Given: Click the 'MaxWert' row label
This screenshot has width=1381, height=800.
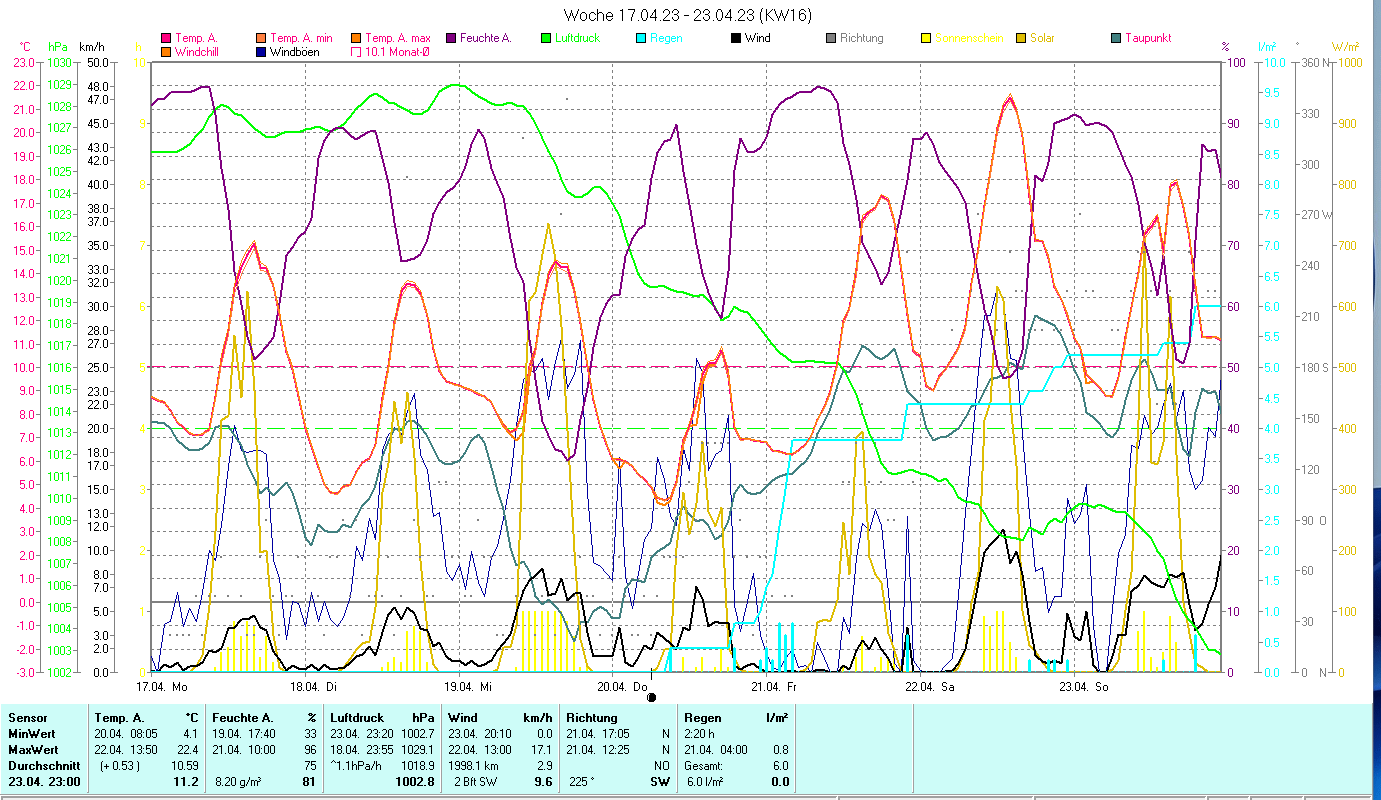Looking at the screenshot, I should pyautogui.click(x=32, y=749).
